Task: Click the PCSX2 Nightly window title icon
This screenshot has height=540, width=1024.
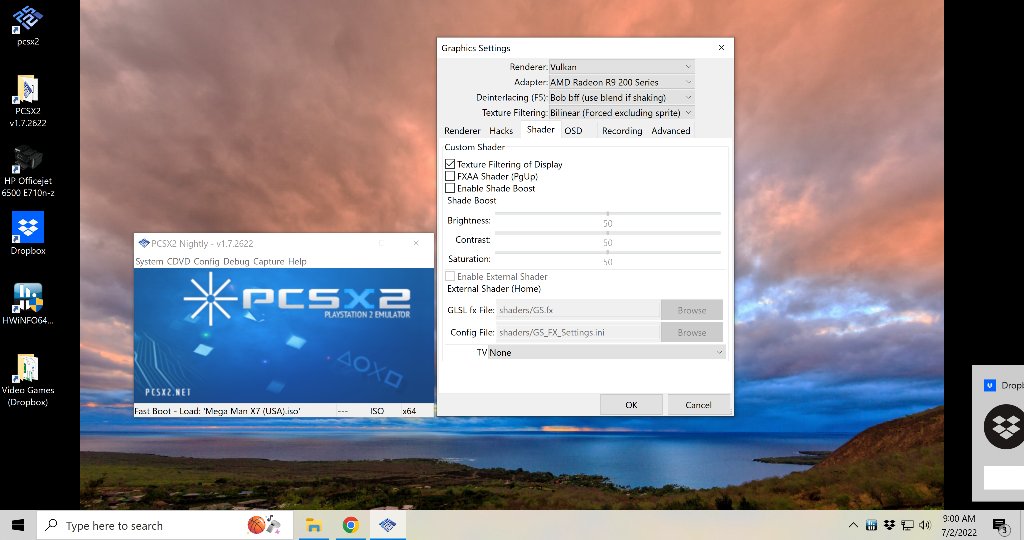Action: [144, 243]
